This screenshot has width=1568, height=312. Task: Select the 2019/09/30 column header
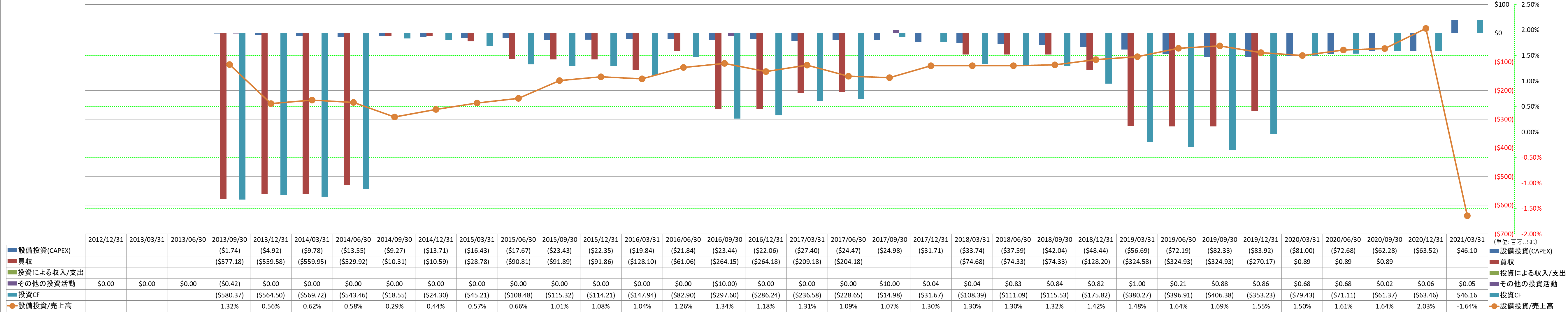[1220, 240]
